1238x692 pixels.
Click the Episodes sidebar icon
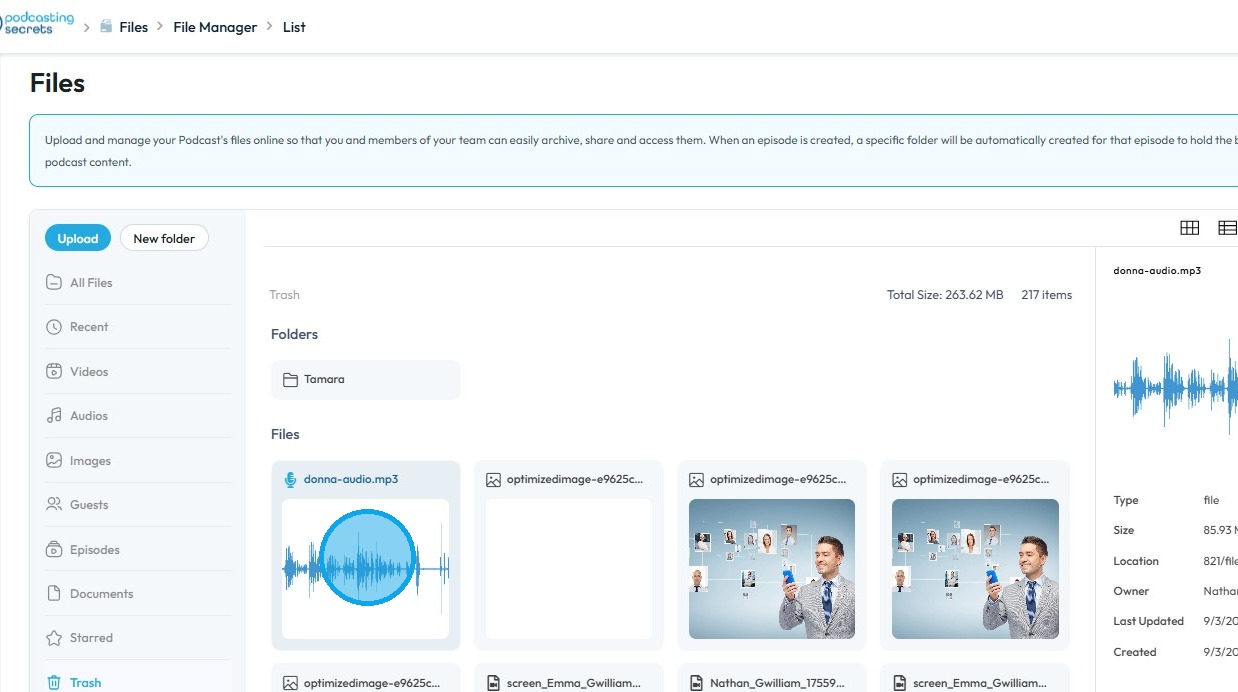pyautogui.click(x=54, y=550)
